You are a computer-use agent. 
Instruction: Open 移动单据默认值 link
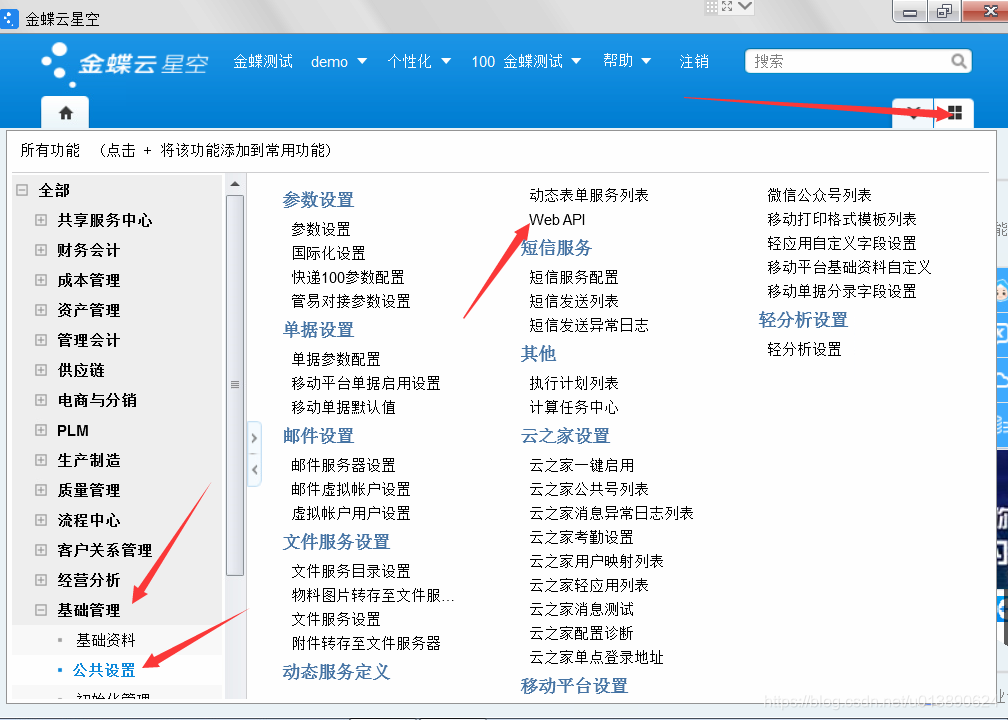343,408
